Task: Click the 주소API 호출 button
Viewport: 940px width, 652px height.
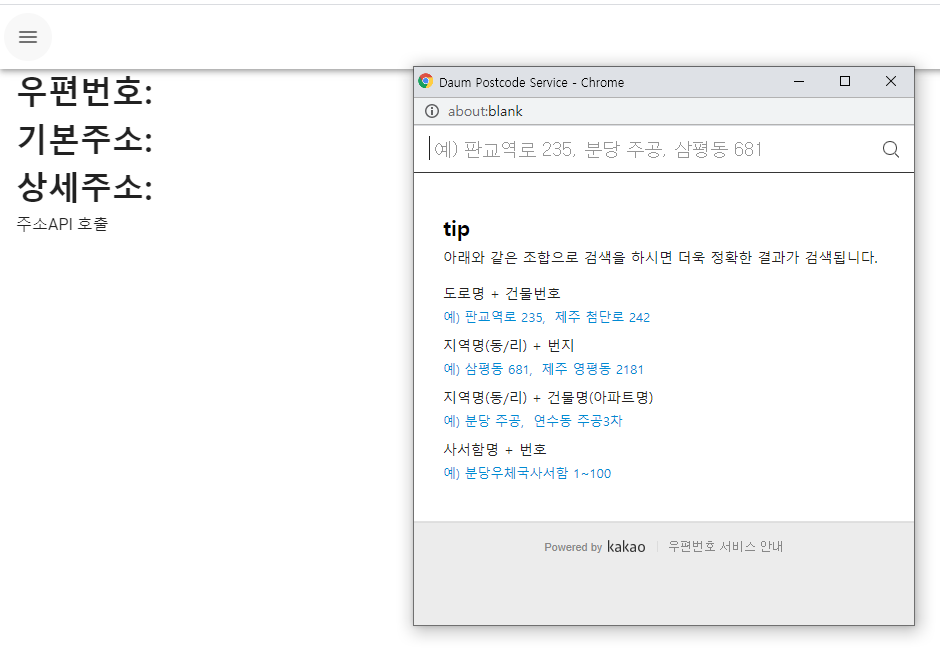Action: tap(62, 224)
